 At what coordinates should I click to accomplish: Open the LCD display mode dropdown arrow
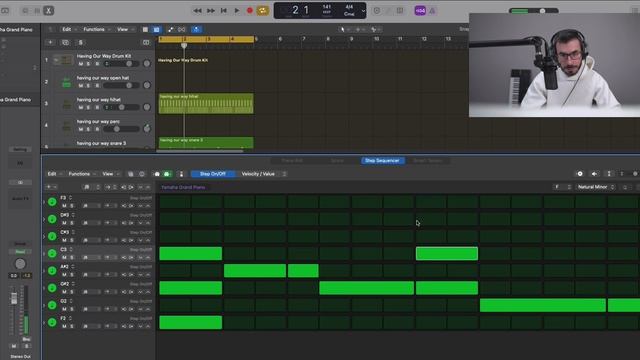click(363, 11)
